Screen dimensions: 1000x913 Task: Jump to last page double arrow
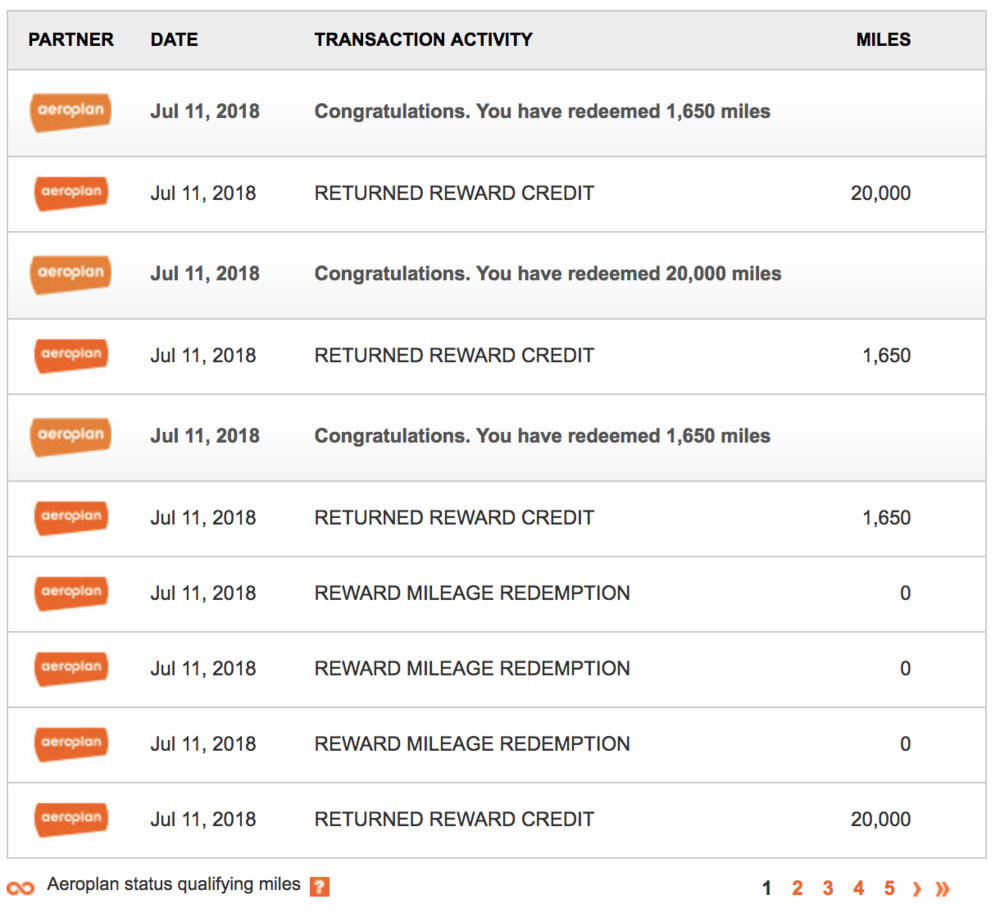coord(942,888)
